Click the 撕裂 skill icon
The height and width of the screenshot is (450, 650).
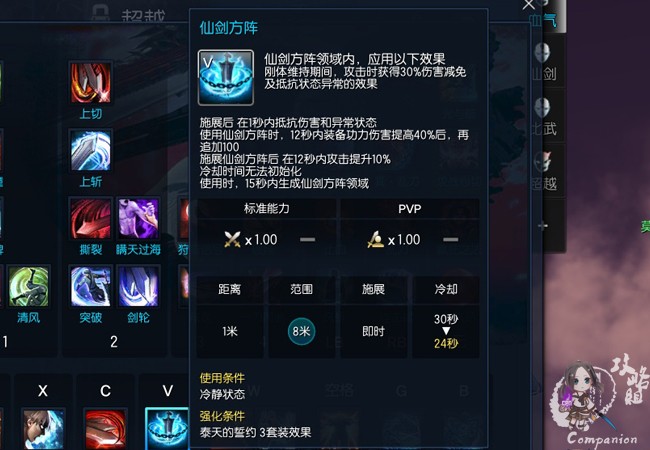(x=90, y=218)
